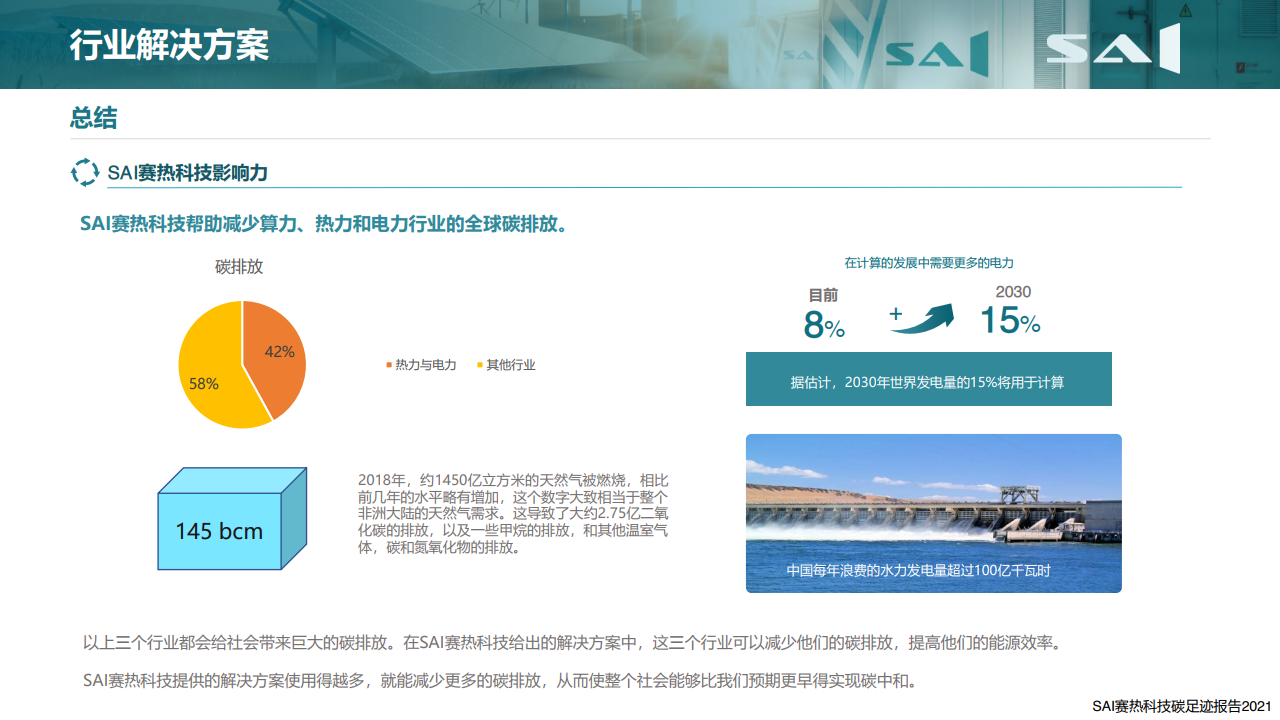
Task: Click the 总结 section heading
Action: 93,118
